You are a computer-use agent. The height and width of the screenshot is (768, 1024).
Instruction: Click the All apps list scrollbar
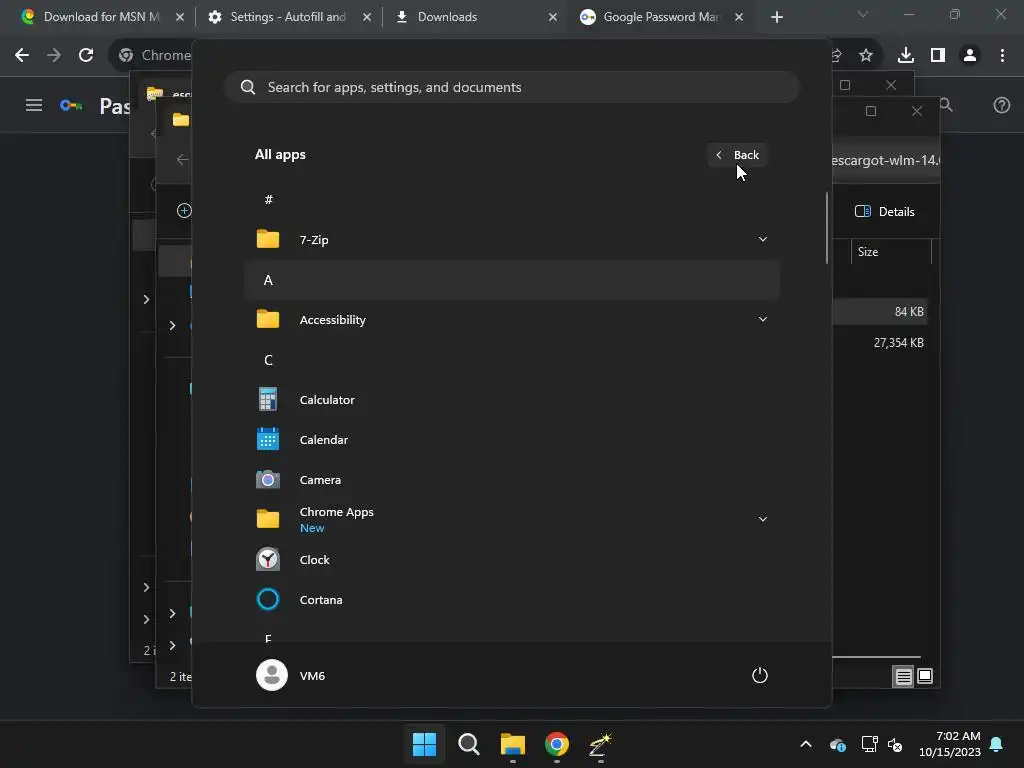pyautogui.click(x=827, y=228)
